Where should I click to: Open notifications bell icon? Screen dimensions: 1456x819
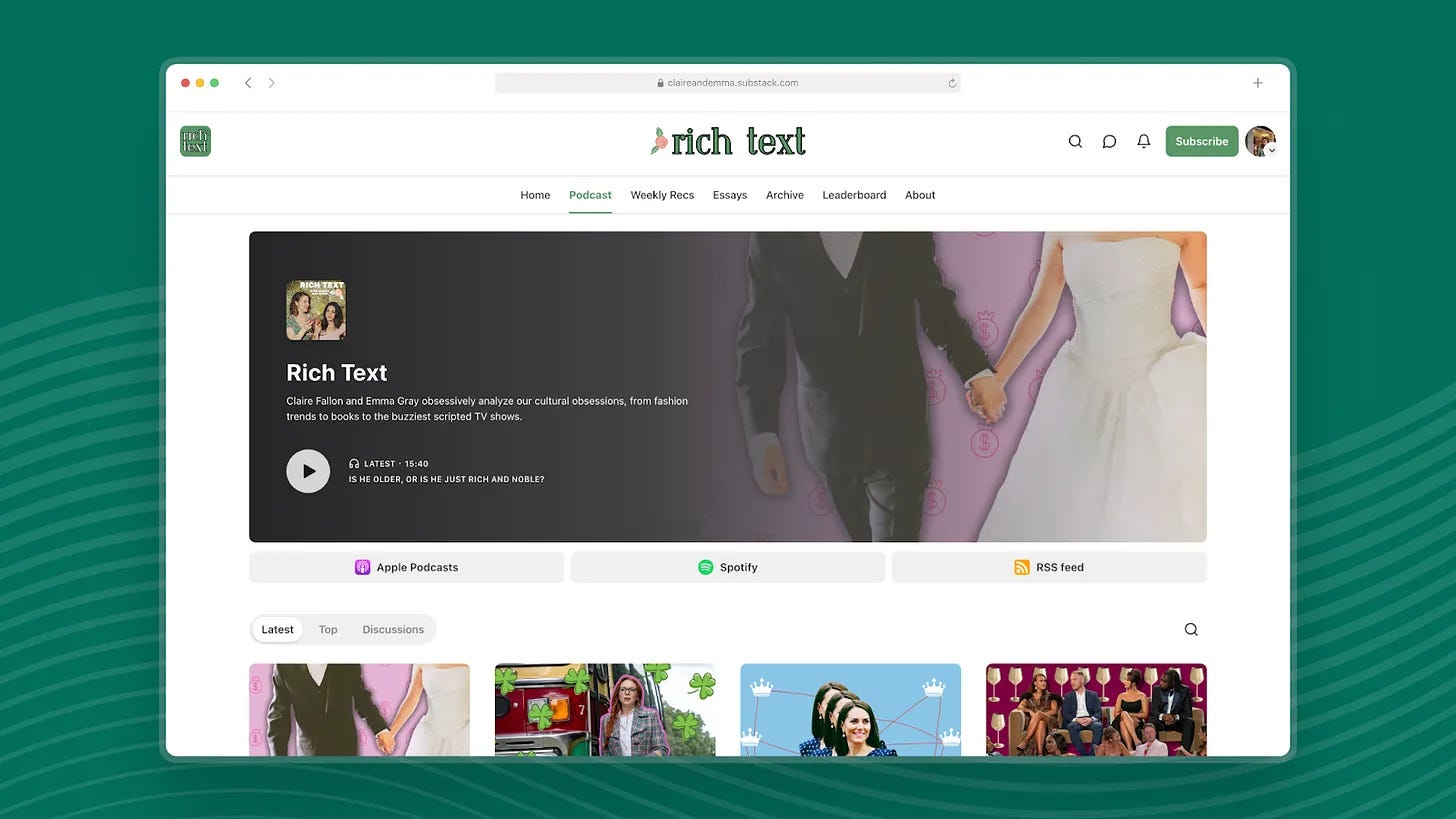point(1143,141)
